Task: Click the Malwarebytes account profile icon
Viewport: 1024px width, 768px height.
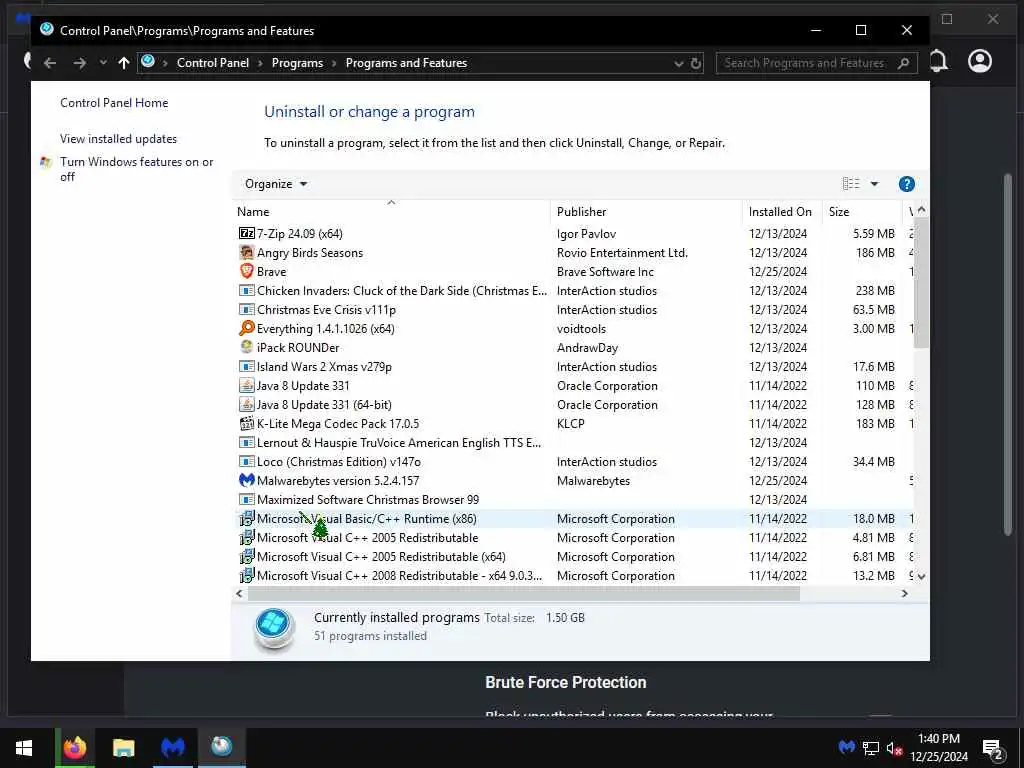Action: click(x=980, y=61)
